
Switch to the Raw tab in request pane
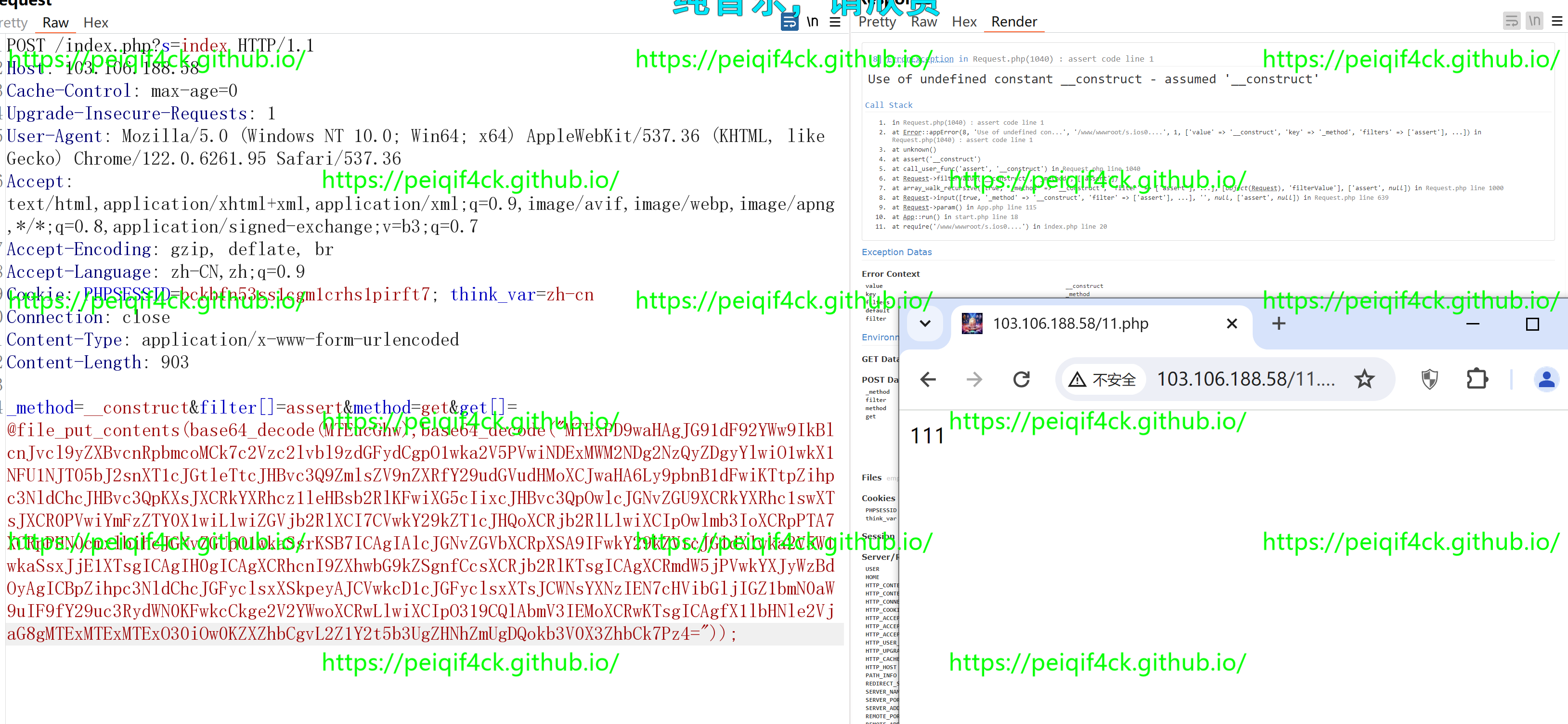coord(55,23)
